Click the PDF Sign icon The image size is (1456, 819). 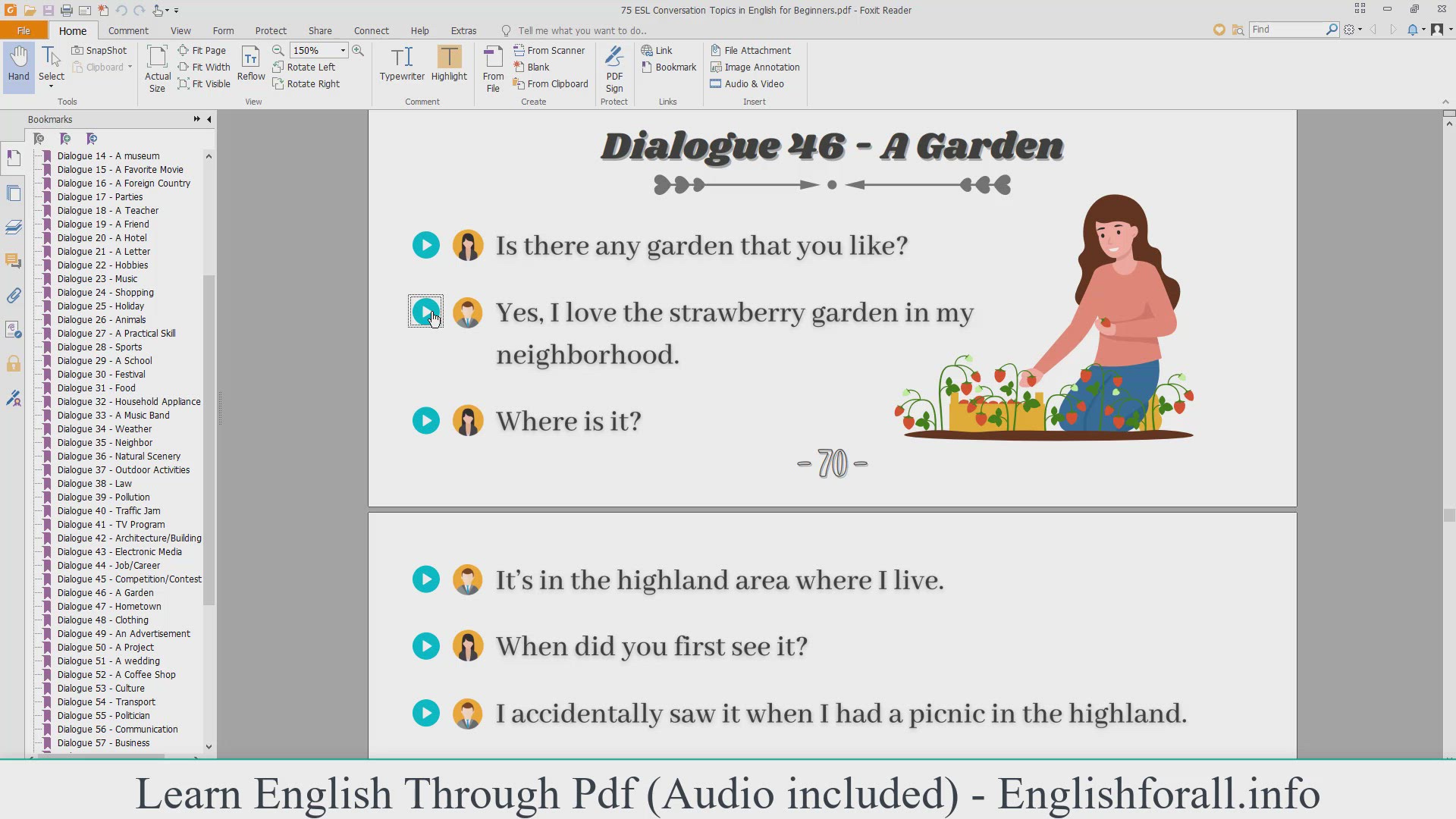point(614,68)
